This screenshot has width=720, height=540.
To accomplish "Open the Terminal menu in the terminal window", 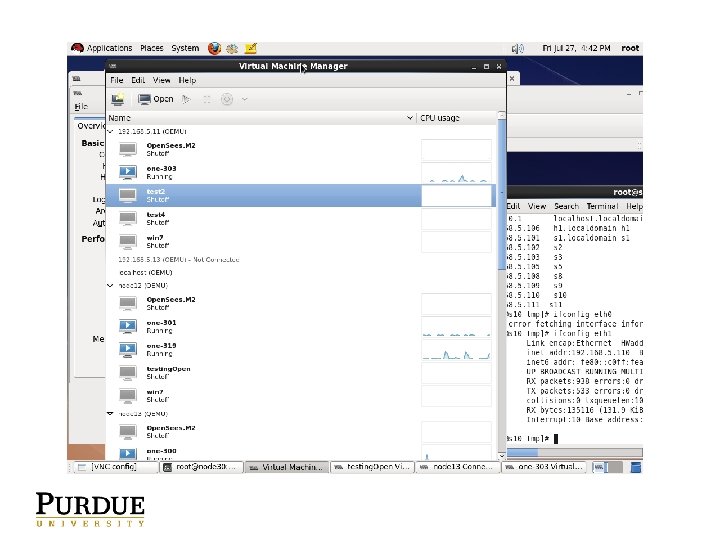I will point(602,207).
